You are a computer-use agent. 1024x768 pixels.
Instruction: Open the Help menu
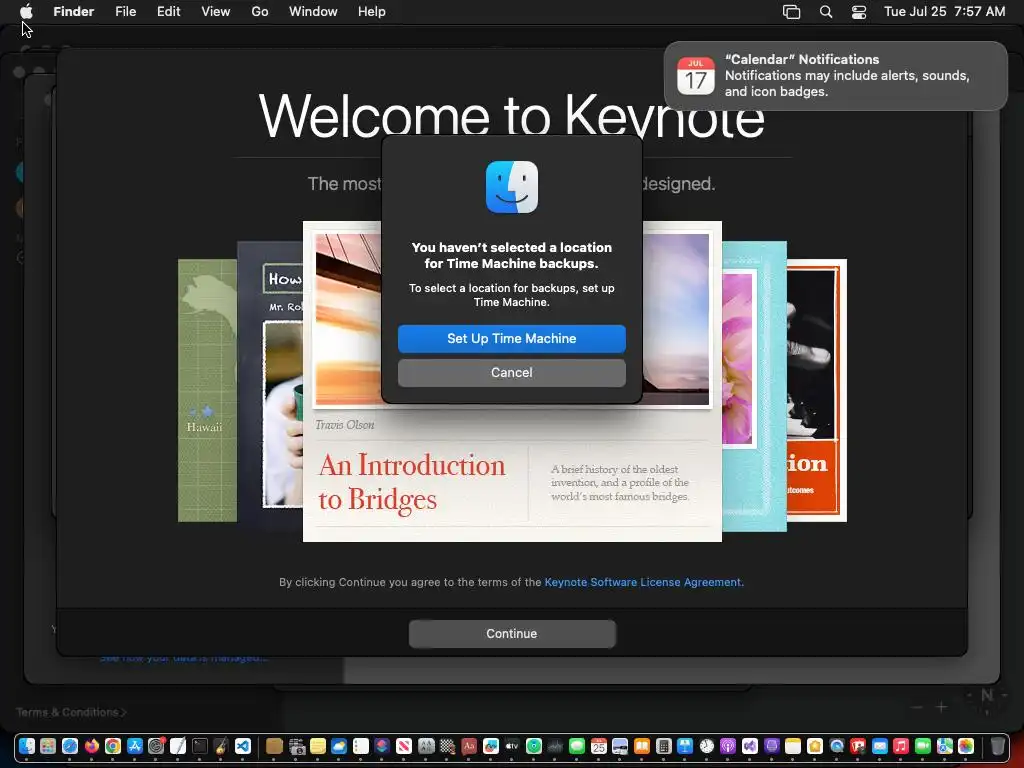point(372,11)
